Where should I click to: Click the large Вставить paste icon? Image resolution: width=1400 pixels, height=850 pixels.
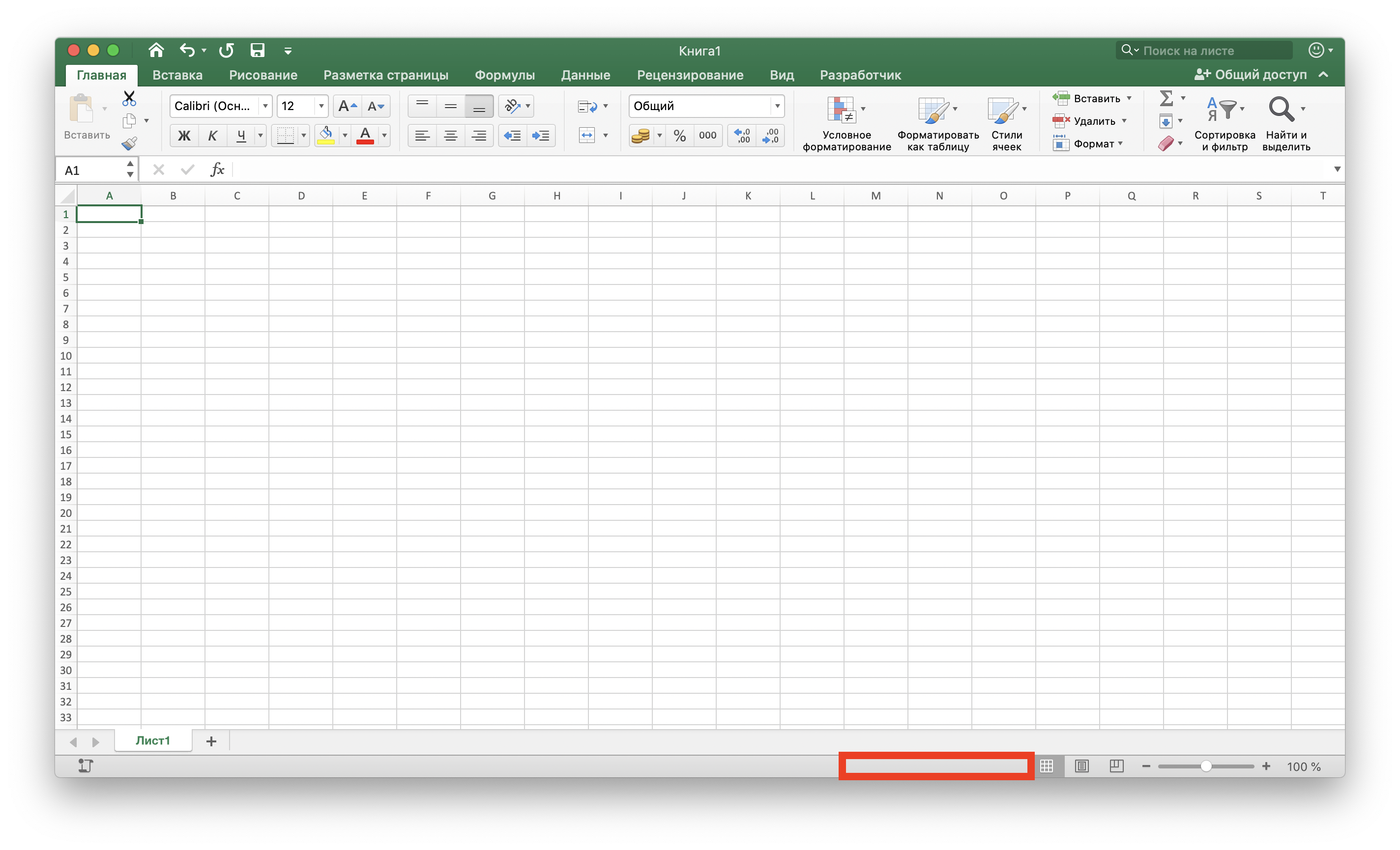pyautogui.click(x=81, y=108)
